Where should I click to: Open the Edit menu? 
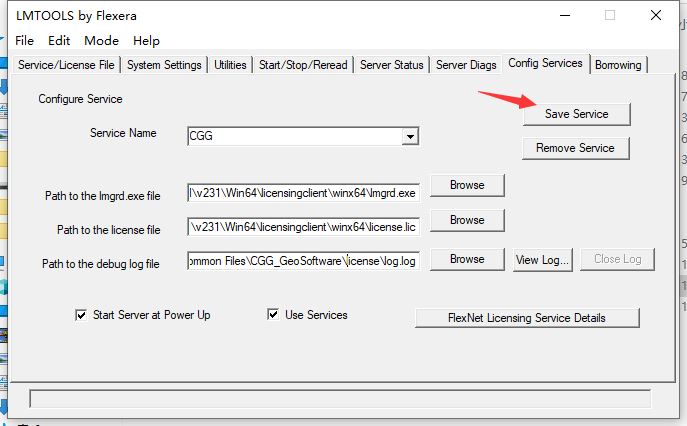coord(59,41)
